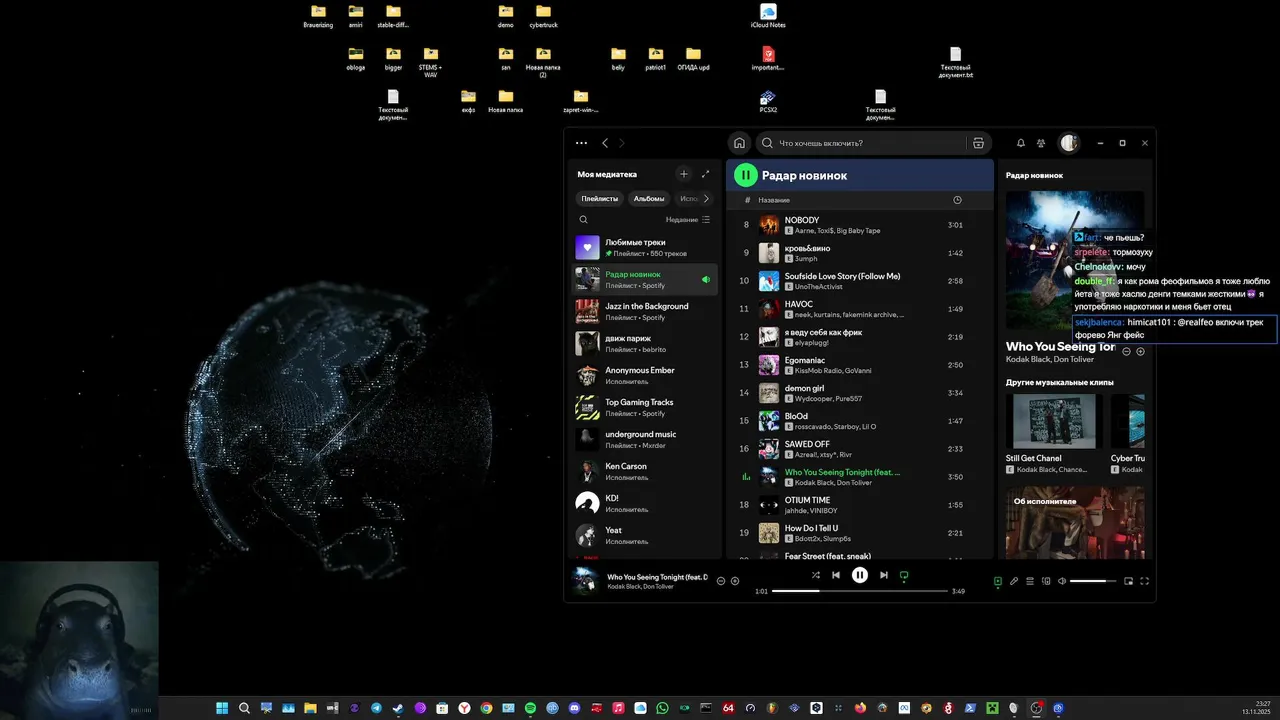Screen dimensions: 1280x720
Task: Open Ken Carson artist page
Action: (x=645, y=472)
